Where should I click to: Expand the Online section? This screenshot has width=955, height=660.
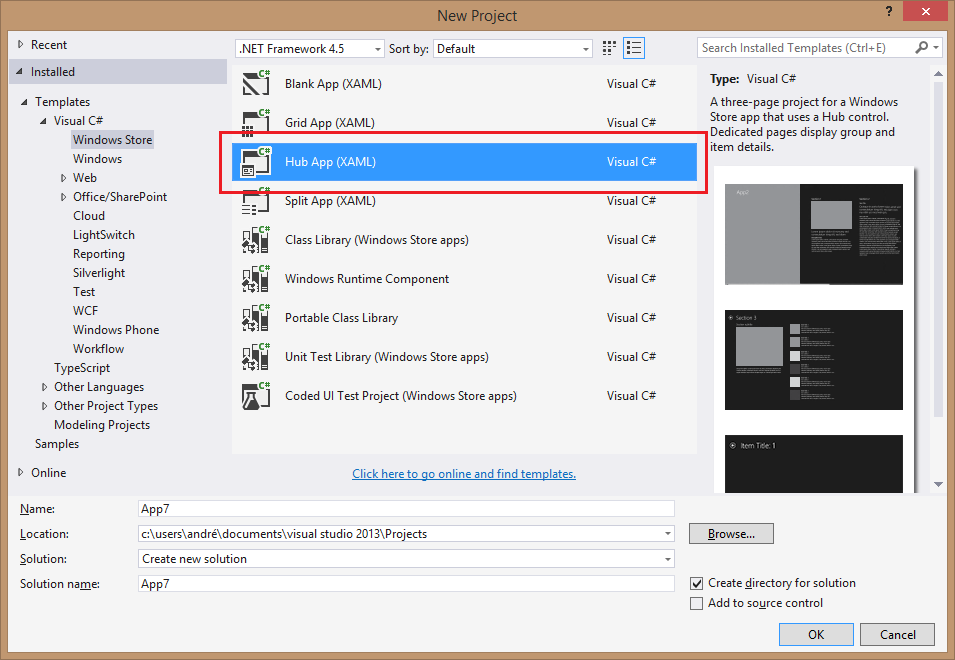pos(21,472)
